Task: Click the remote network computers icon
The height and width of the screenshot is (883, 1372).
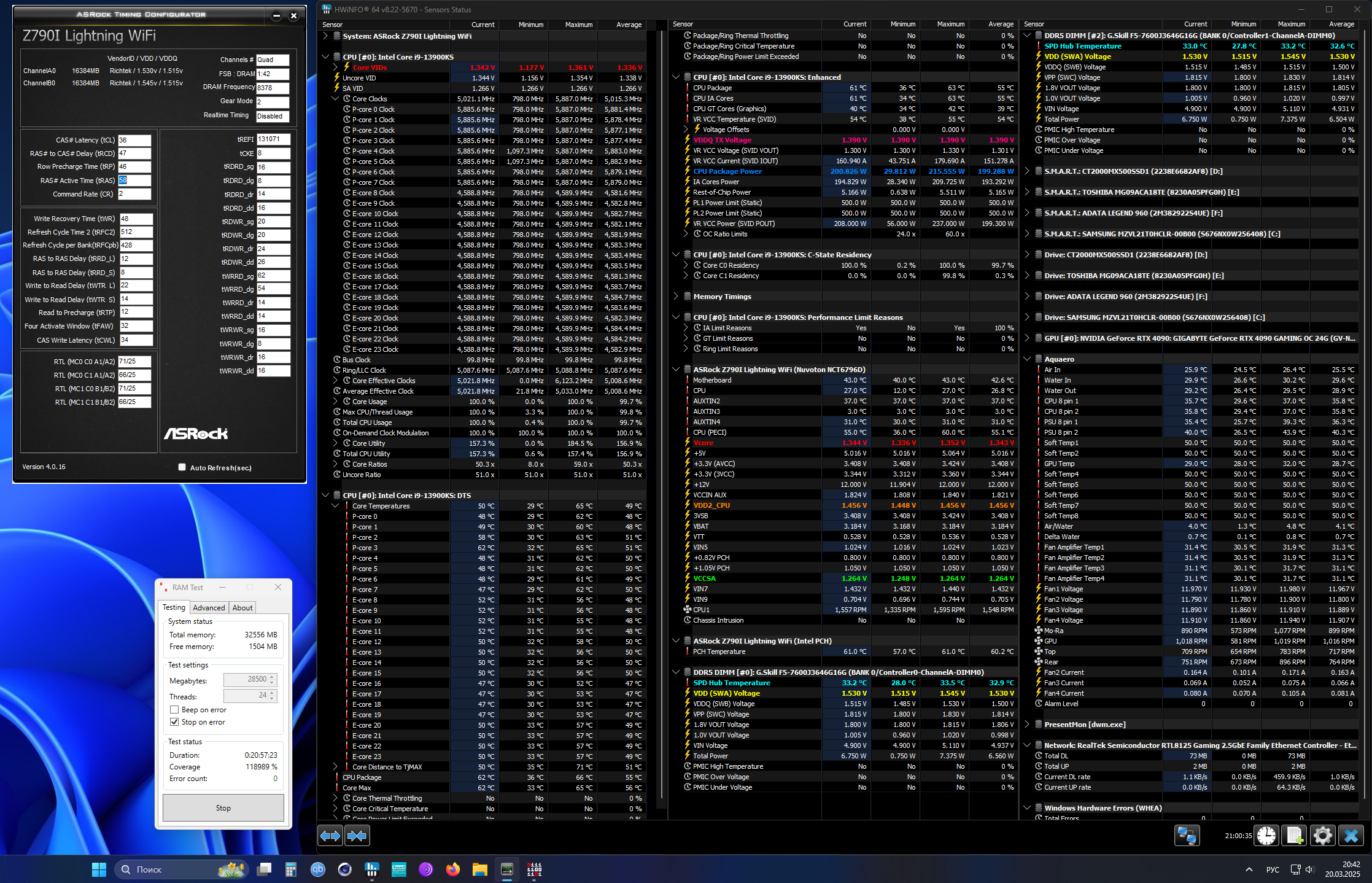Action: (1187, 835)
